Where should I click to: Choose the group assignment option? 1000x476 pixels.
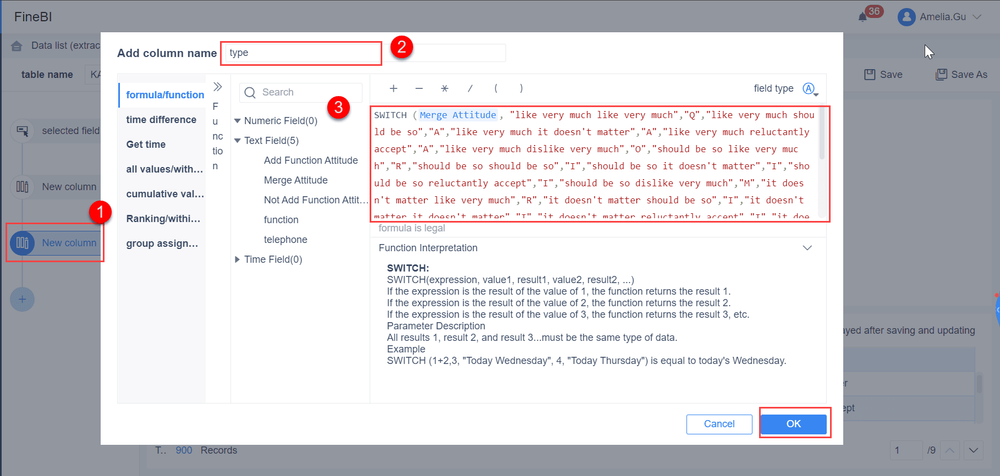point(164,243)
